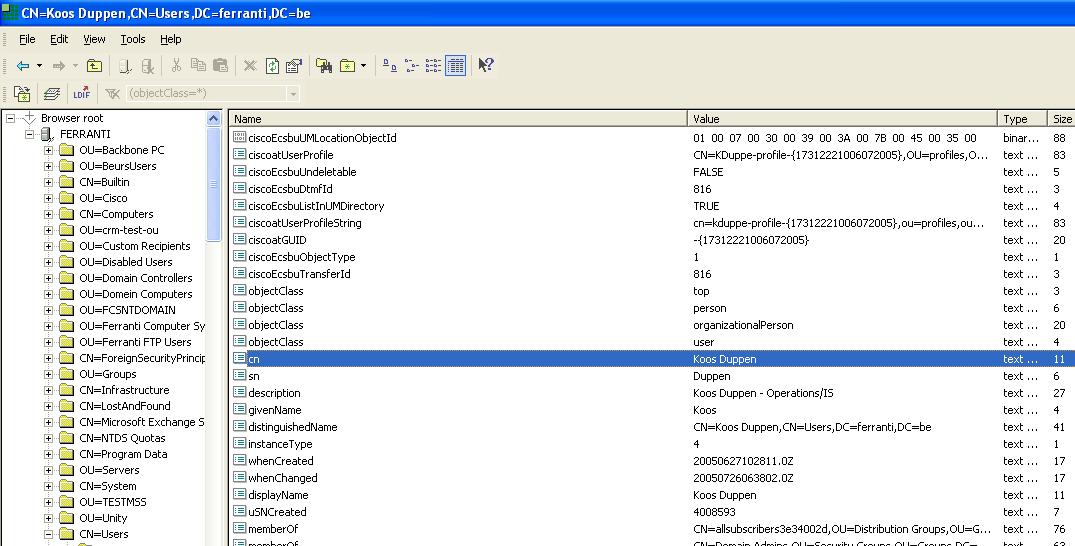
Task: Click the CN=Builtin folder icon
Action: coord(66,182)
